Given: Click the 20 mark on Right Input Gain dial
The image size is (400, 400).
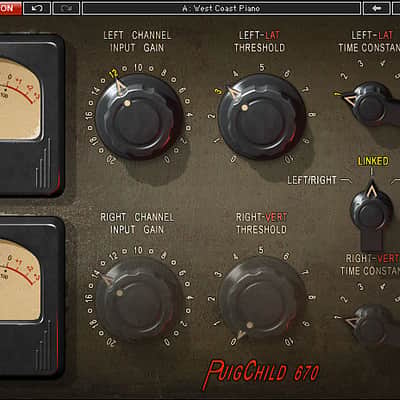Looking at the screenshot, I should click(x=111, y=342).
